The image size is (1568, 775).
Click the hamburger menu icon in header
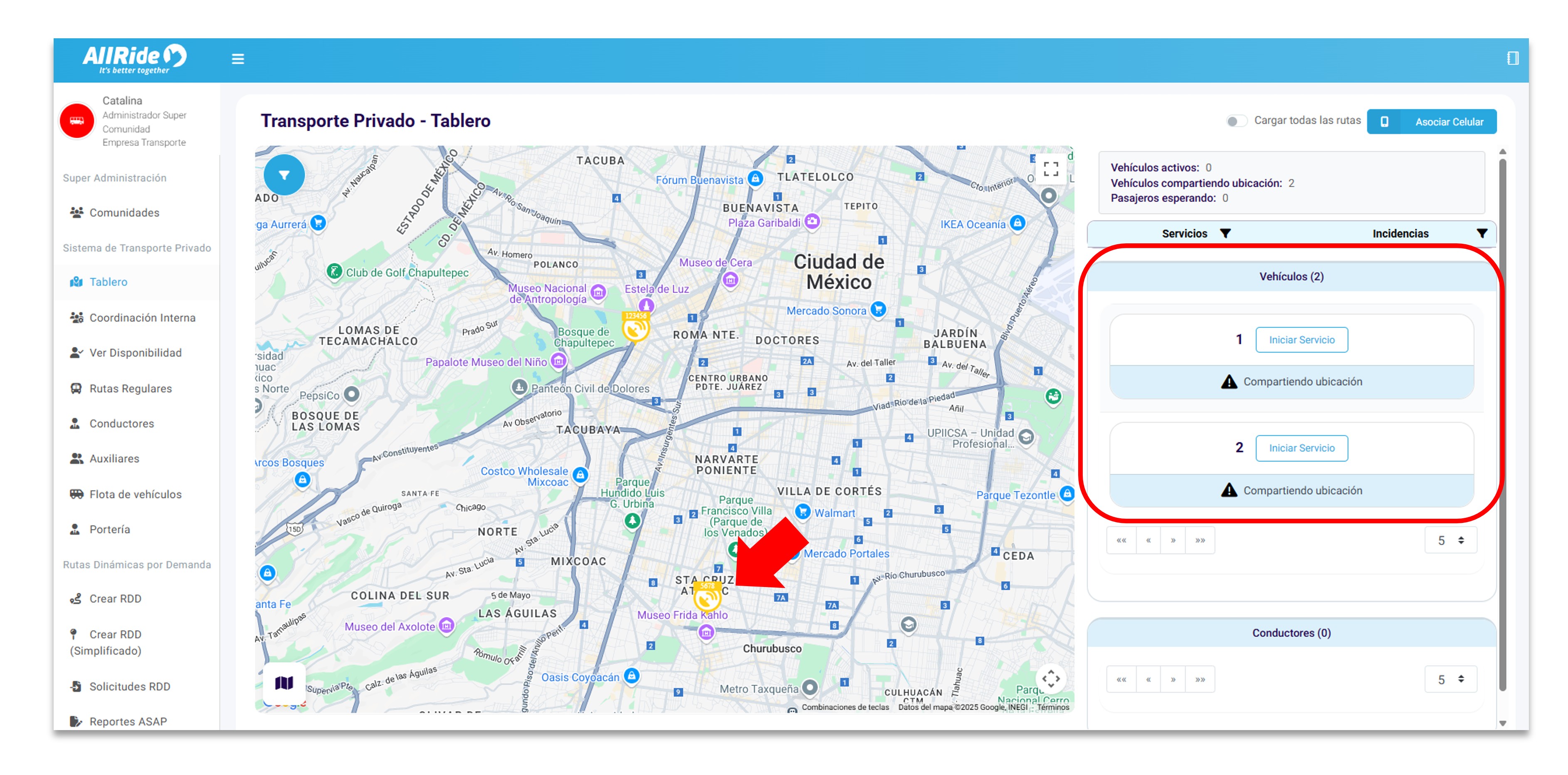click(237, 59)
